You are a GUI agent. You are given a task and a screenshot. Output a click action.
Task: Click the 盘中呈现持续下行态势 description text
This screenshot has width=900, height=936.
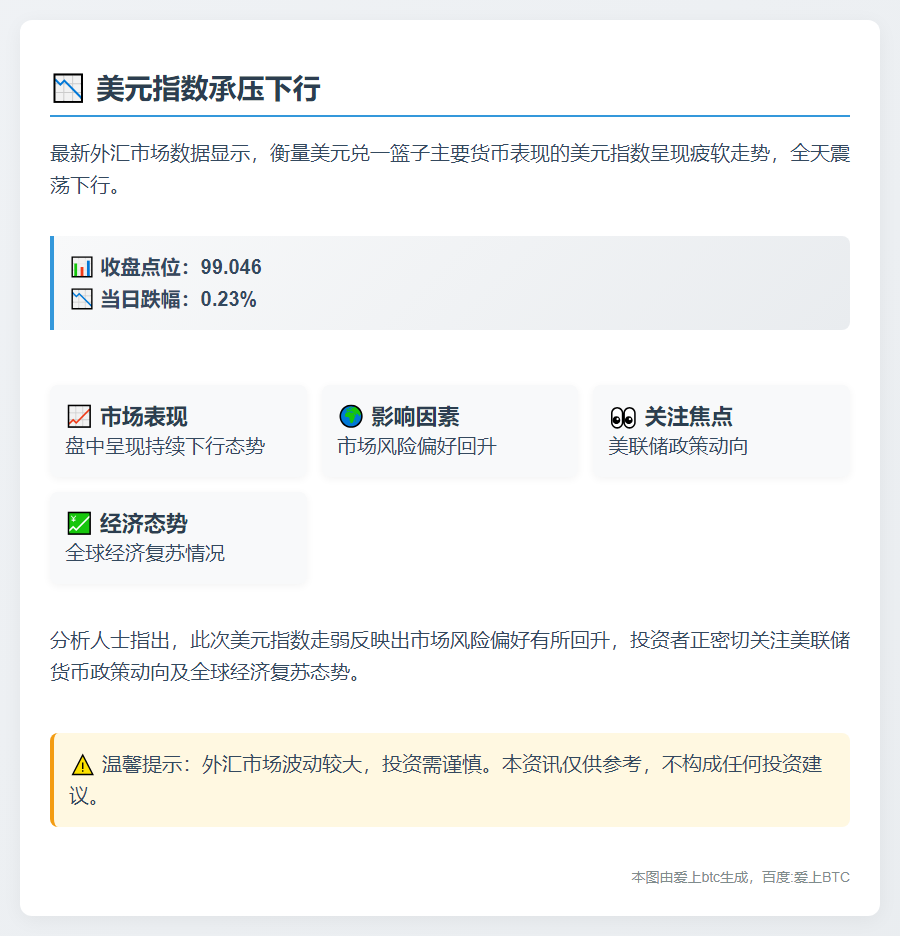pos(165,446)
